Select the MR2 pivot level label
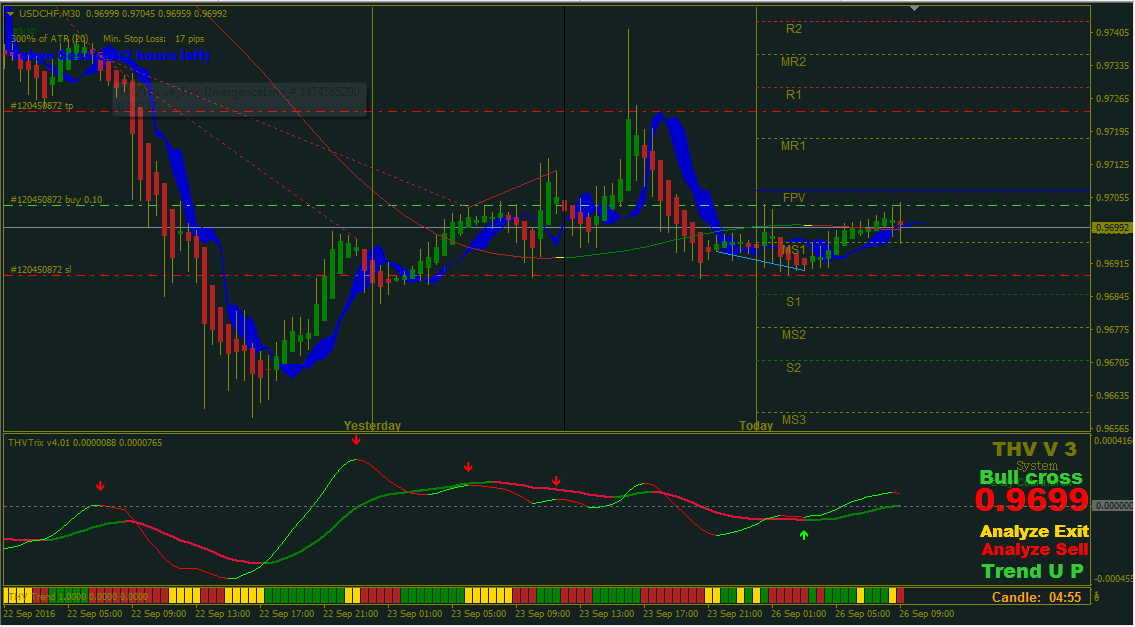The width and height of the screenshot is (1135, 627). [x=793, y=62]
